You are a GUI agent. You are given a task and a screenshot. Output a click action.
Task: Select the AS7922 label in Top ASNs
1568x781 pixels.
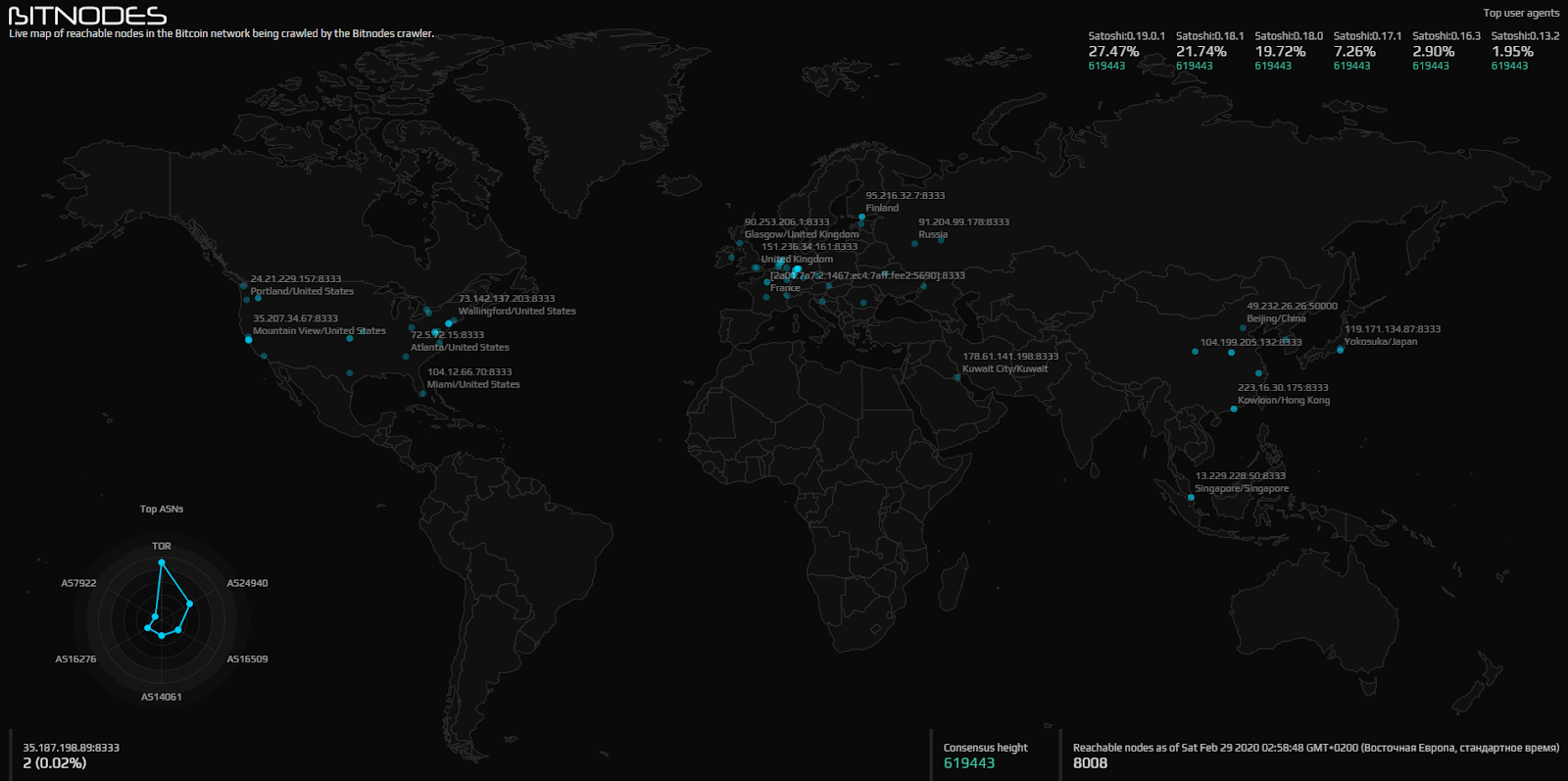[79, 583]
